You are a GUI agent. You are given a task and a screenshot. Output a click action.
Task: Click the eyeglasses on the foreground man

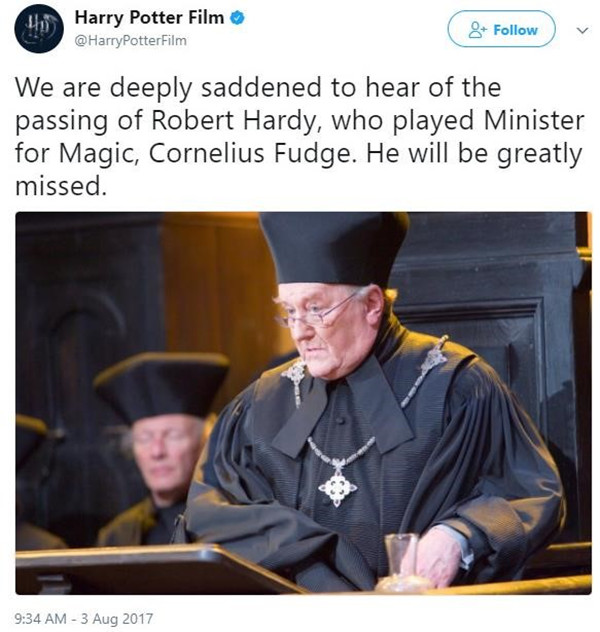(x=316, y=313)
